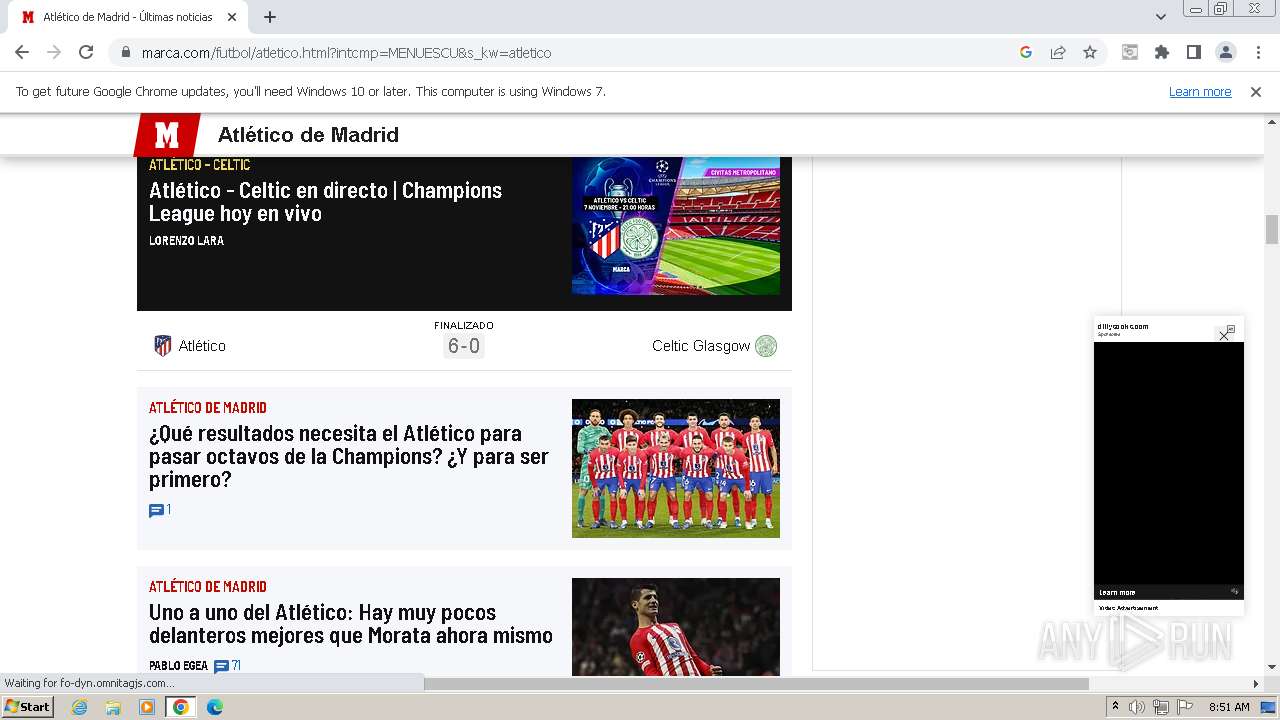Open author Lorenzo Lara
This screenshot has width=1280, height=720.
click(186, 241)
